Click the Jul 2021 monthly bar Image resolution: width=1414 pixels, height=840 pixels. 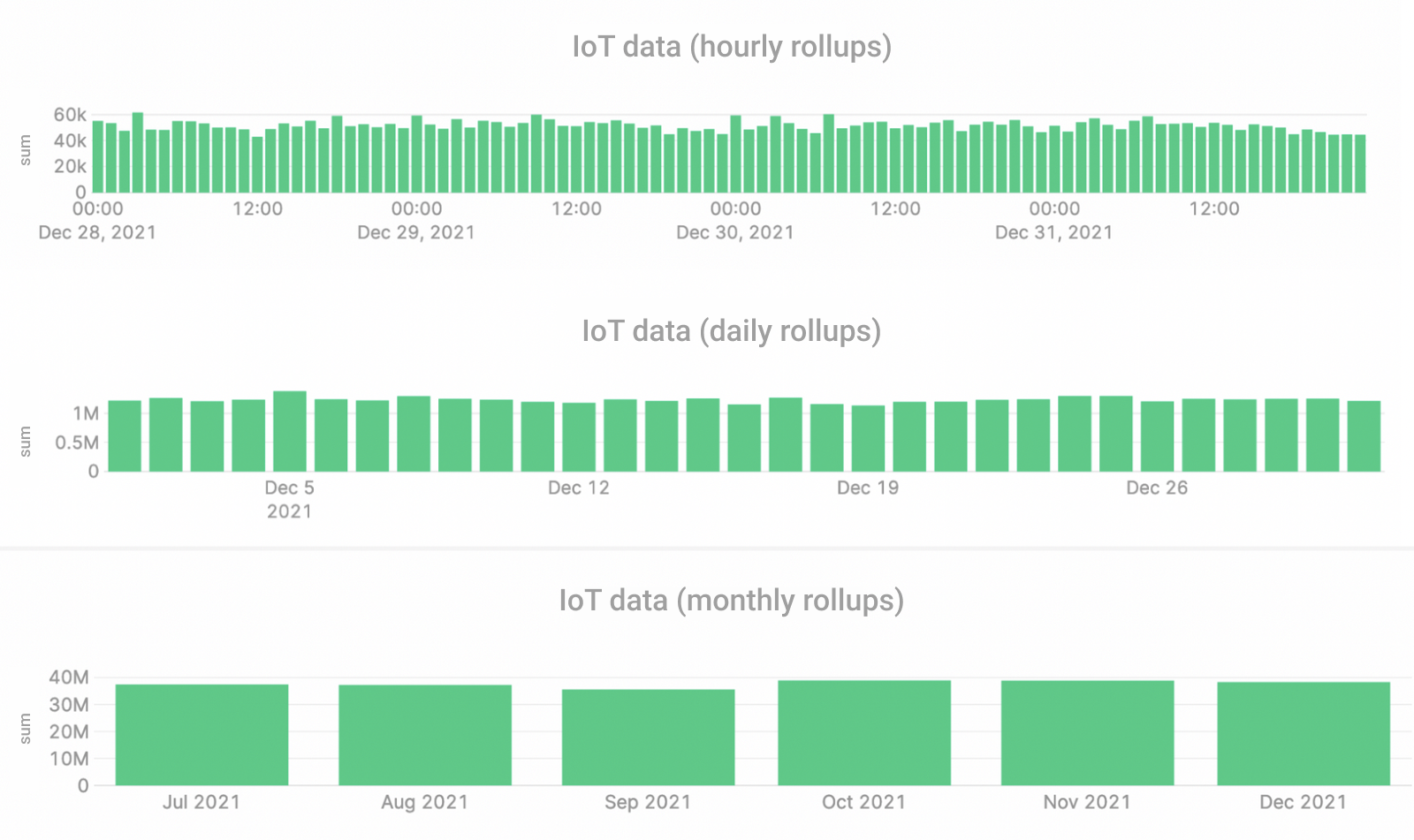point(201,735)
